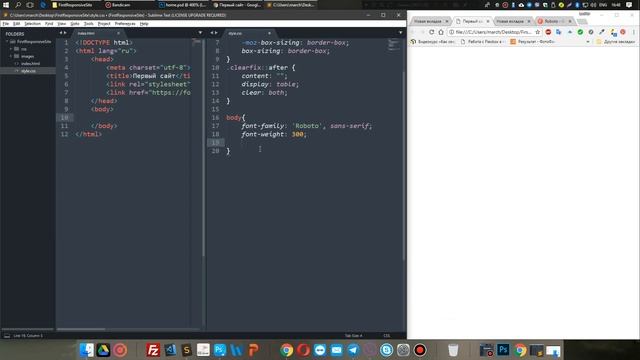Open the Selection menu

[32, 24]
